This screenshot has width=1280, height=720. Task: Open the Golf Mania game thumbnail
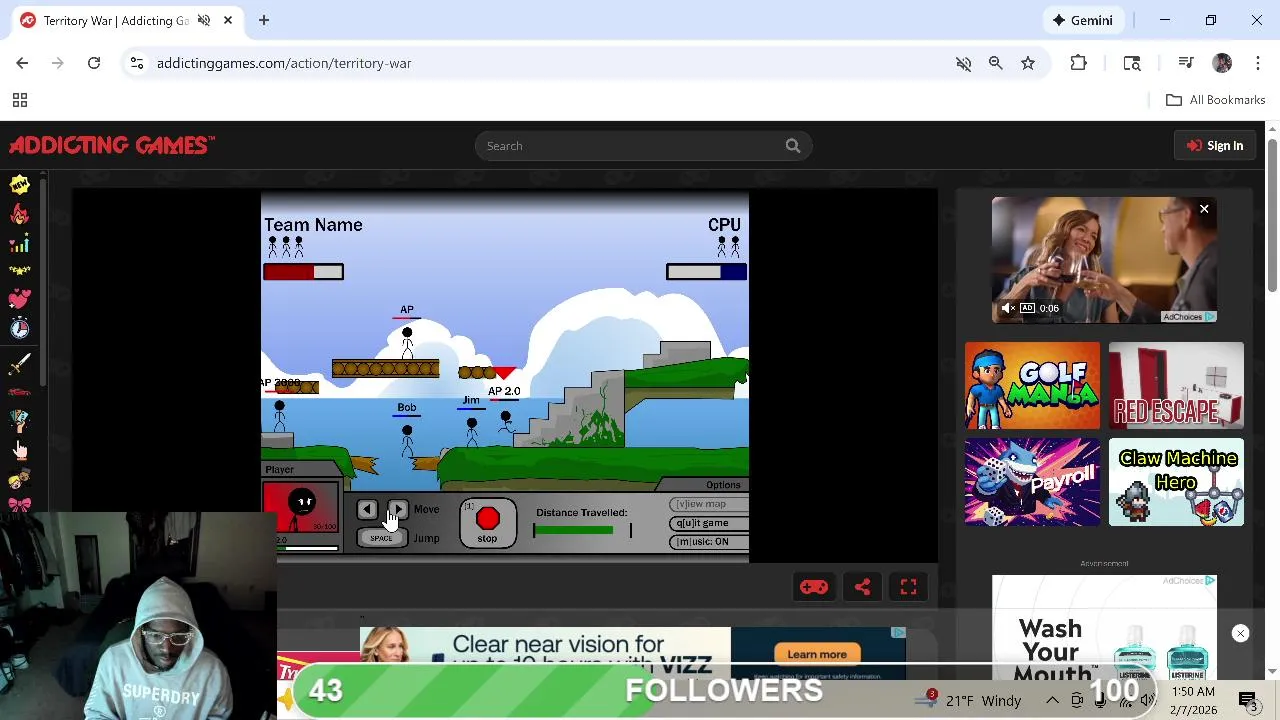click(x=1032, y=386)
